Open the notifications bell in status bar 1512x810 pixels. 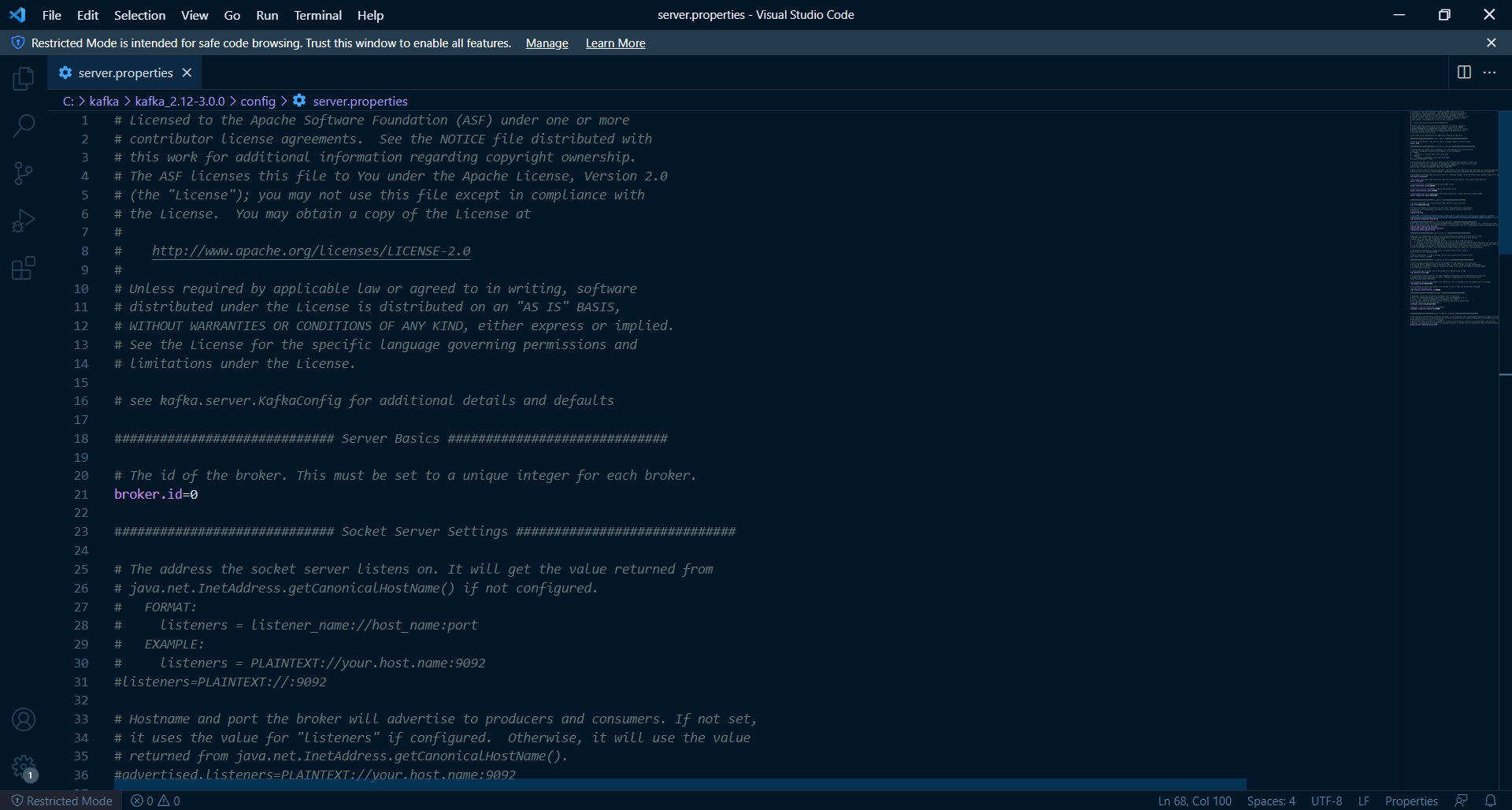[x=1490, y=801]
